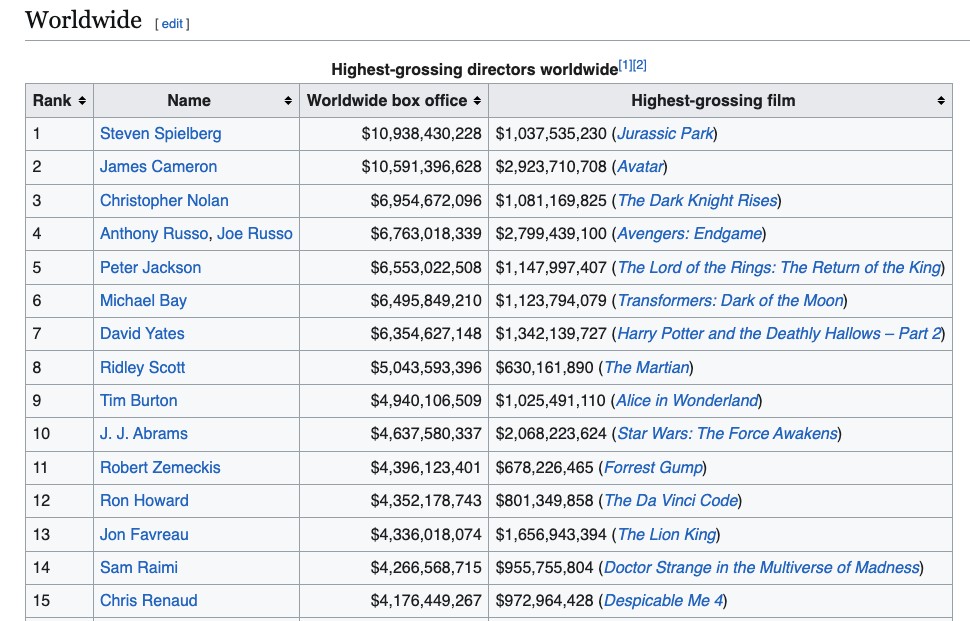This screenshot has width=970, height=621.
Task: Open citation reference [1]
Action: pos(625,65)
